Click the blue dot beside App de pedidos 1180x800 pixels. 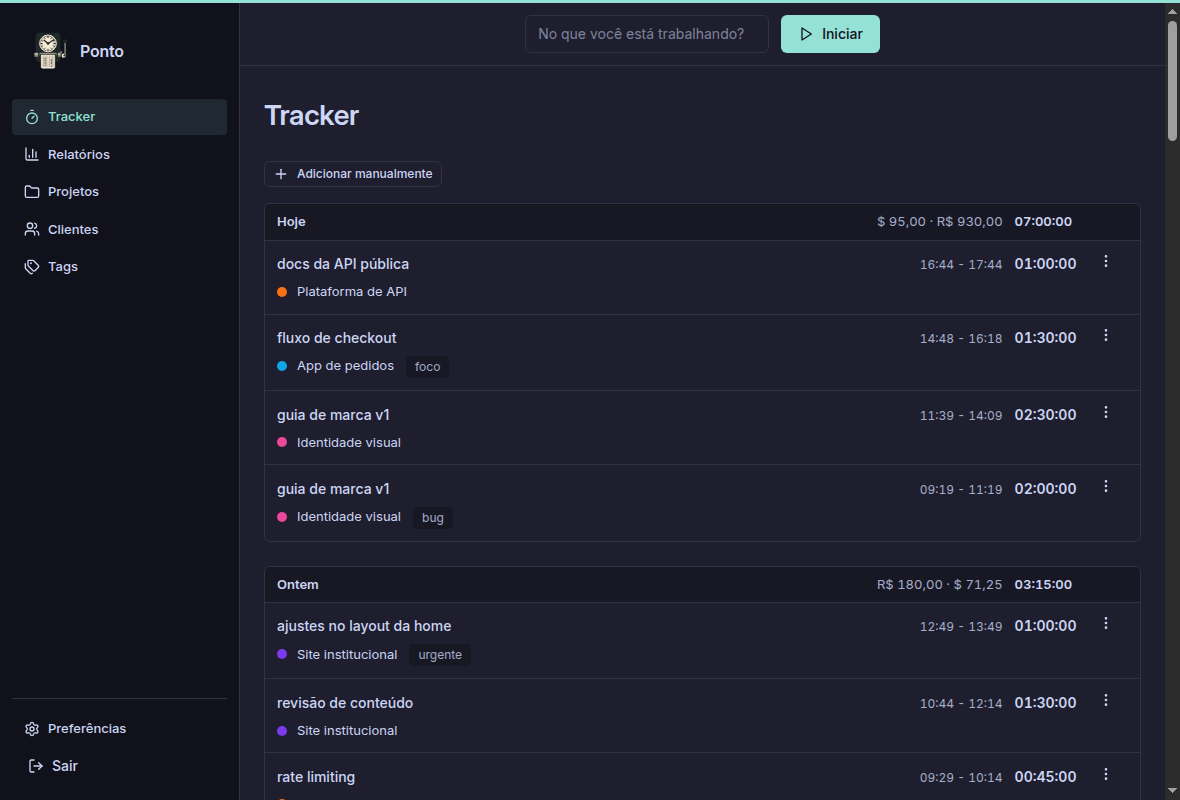(x=282, y=367)
